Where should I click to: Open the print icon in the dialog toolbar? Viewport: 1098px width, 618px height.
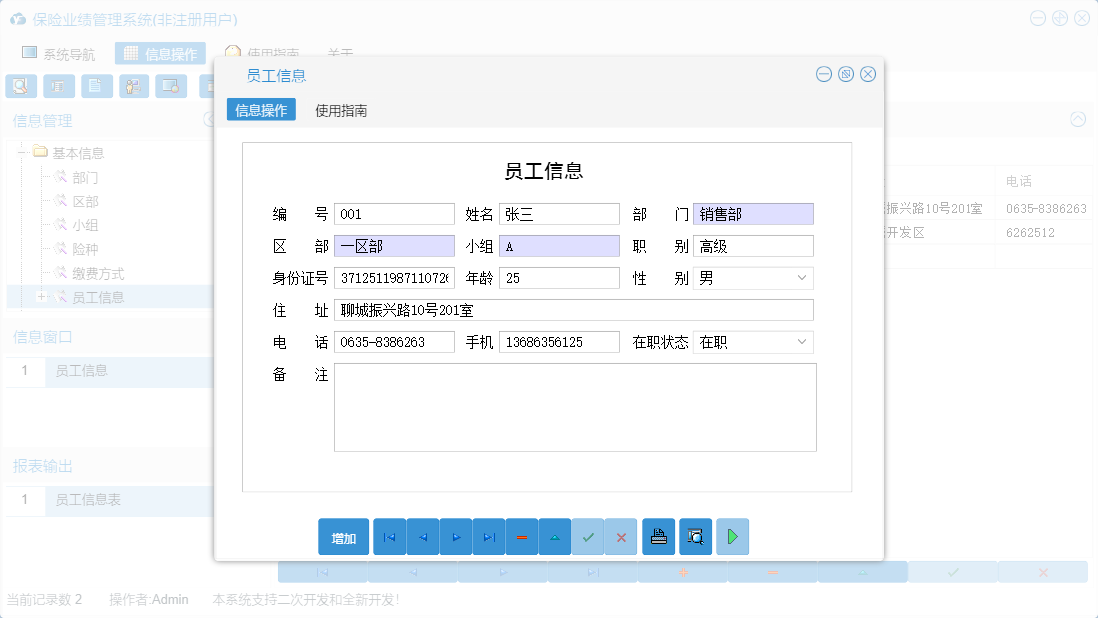click(x=658, y=537)
